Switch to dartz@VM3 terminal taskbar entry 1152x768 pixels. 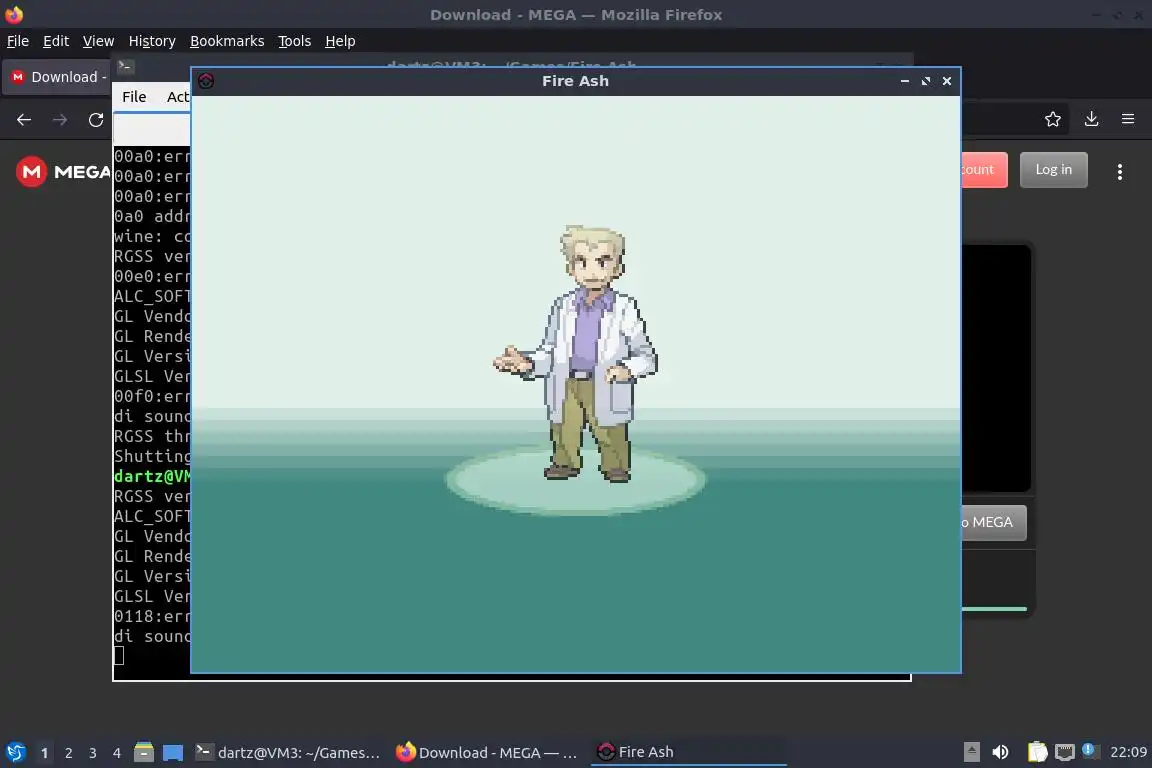coord(288,752)
